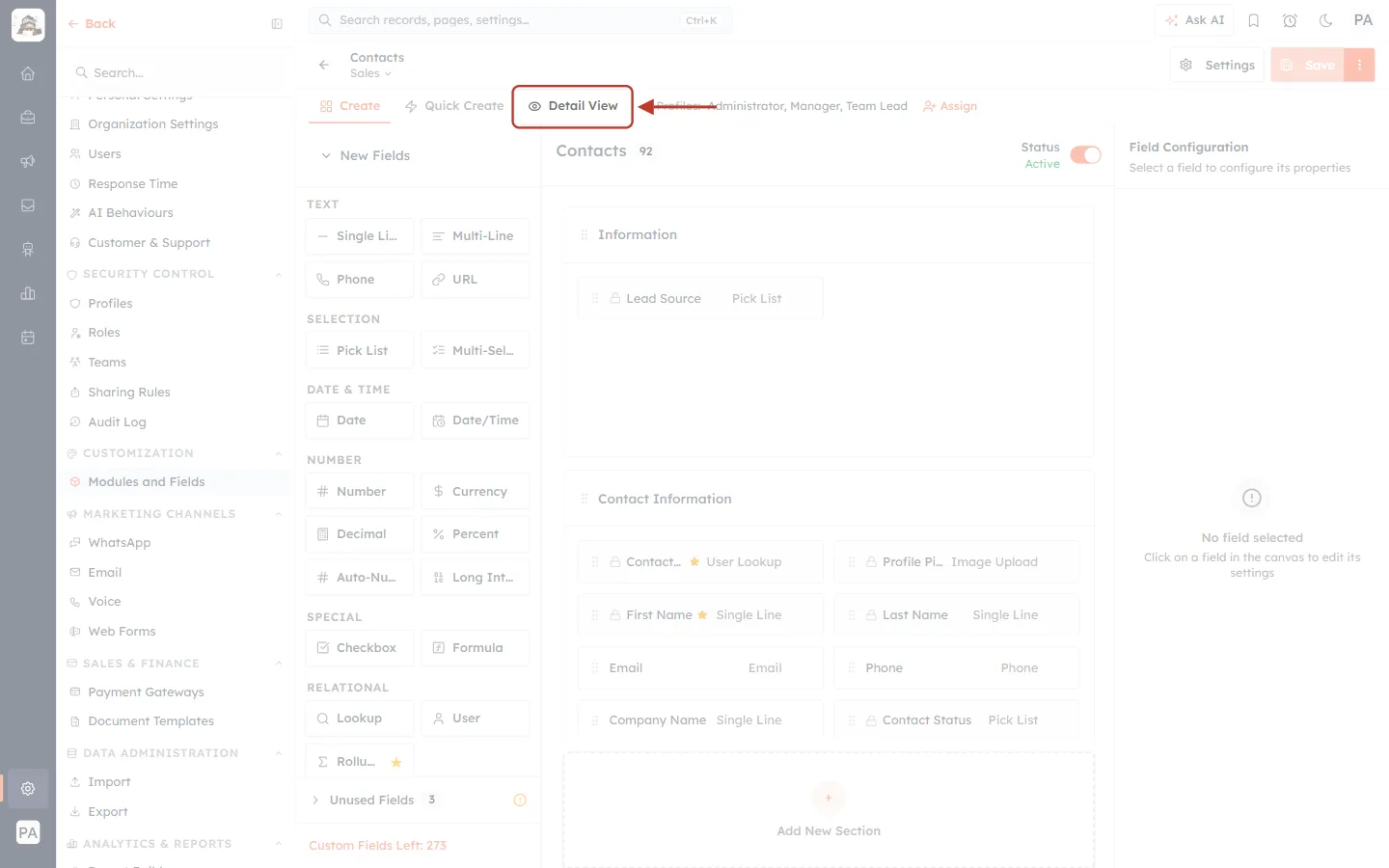
Task: Click the alarm clock reminders icon
Action: [1290, 20]
